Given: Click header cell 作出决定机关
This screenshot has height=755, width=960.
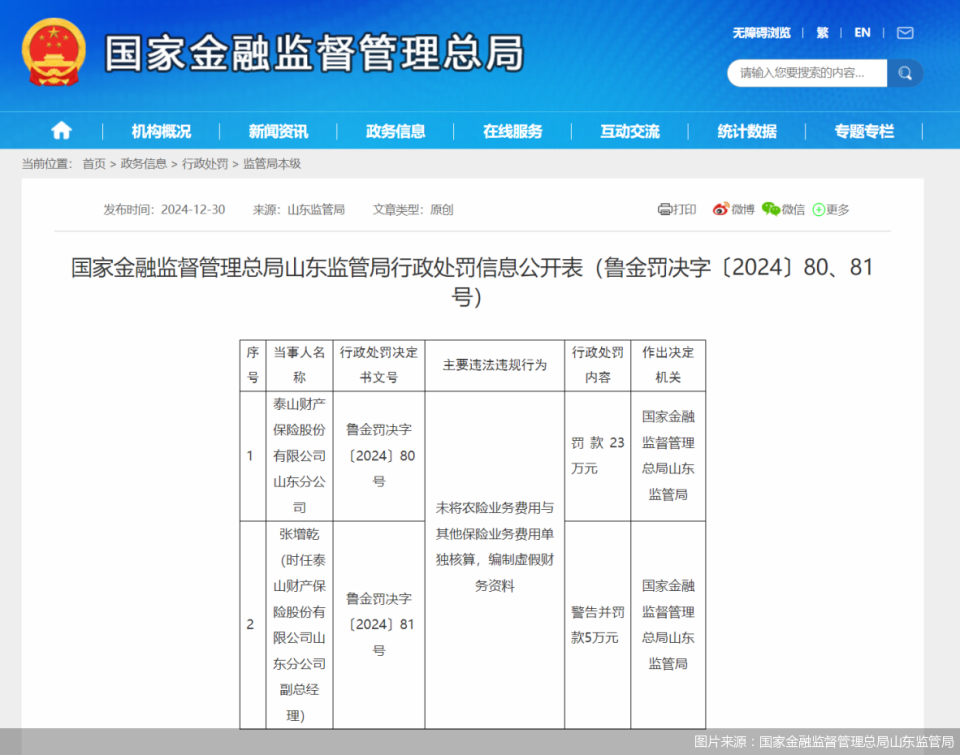Looking at the screenshot, I should 668,366.
